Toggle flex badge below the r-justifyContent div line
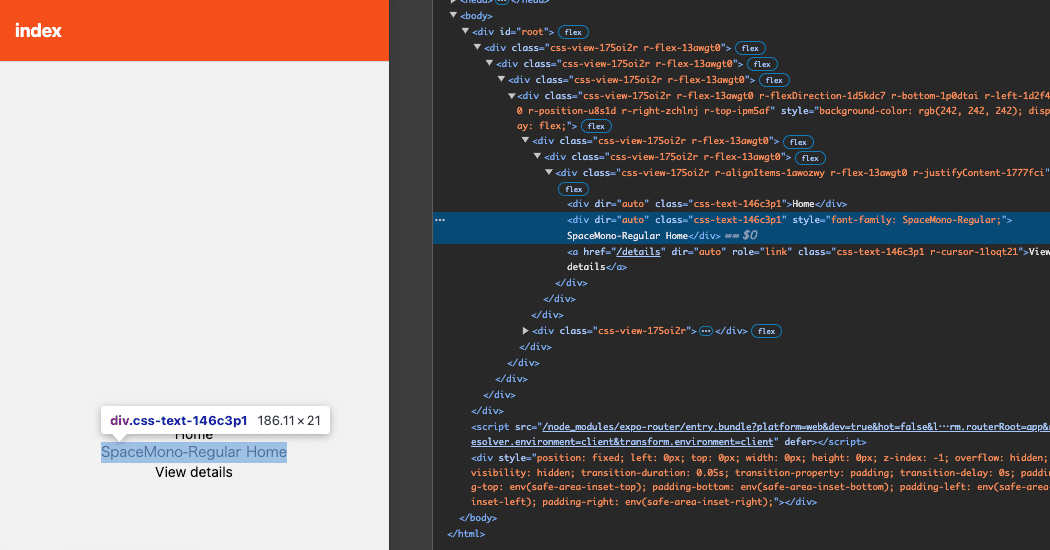Viewport: 1050px width, 550px height. coord(573,189)
